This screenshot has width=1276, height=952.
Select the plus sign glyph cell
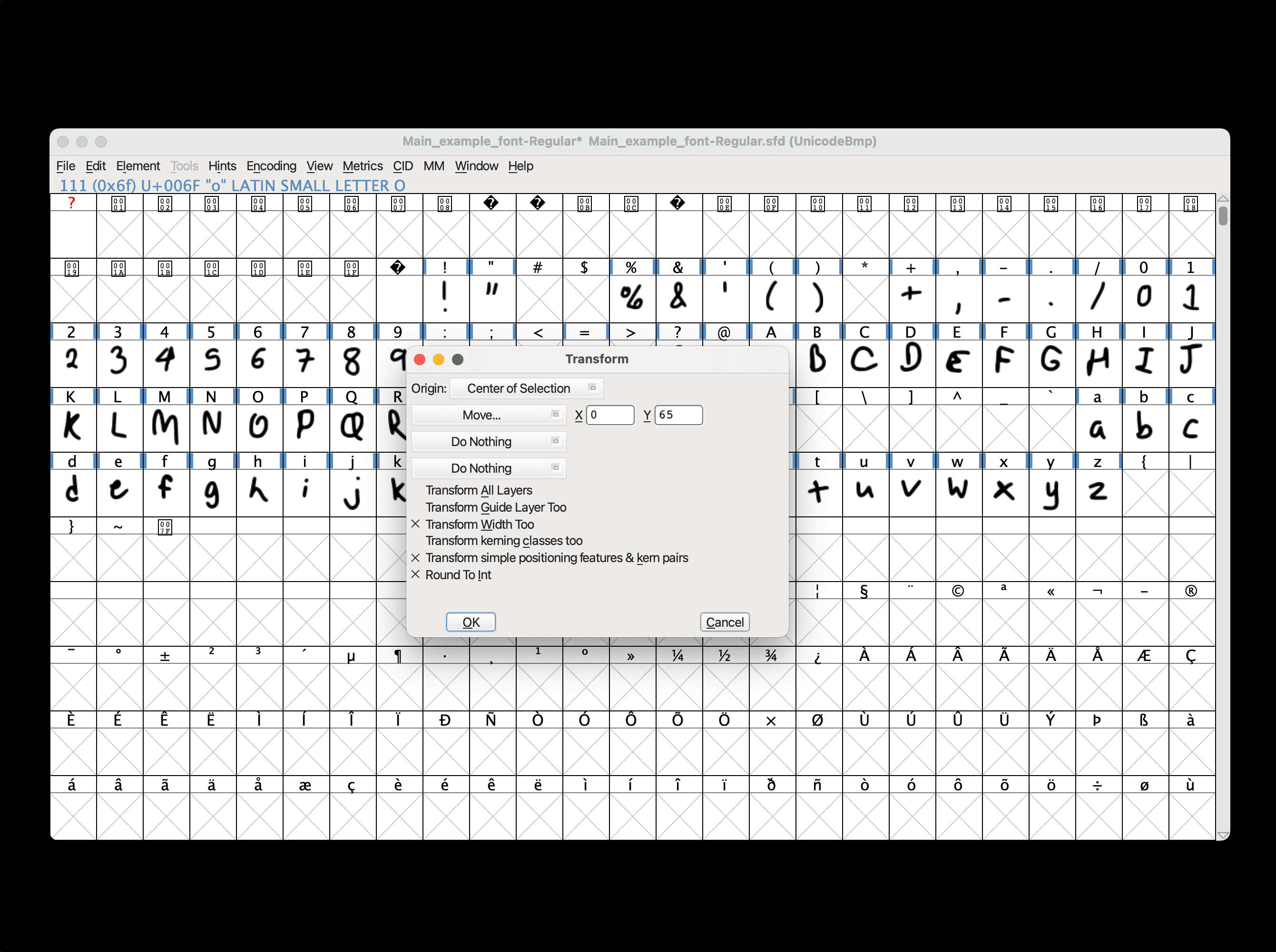[912, 299]
